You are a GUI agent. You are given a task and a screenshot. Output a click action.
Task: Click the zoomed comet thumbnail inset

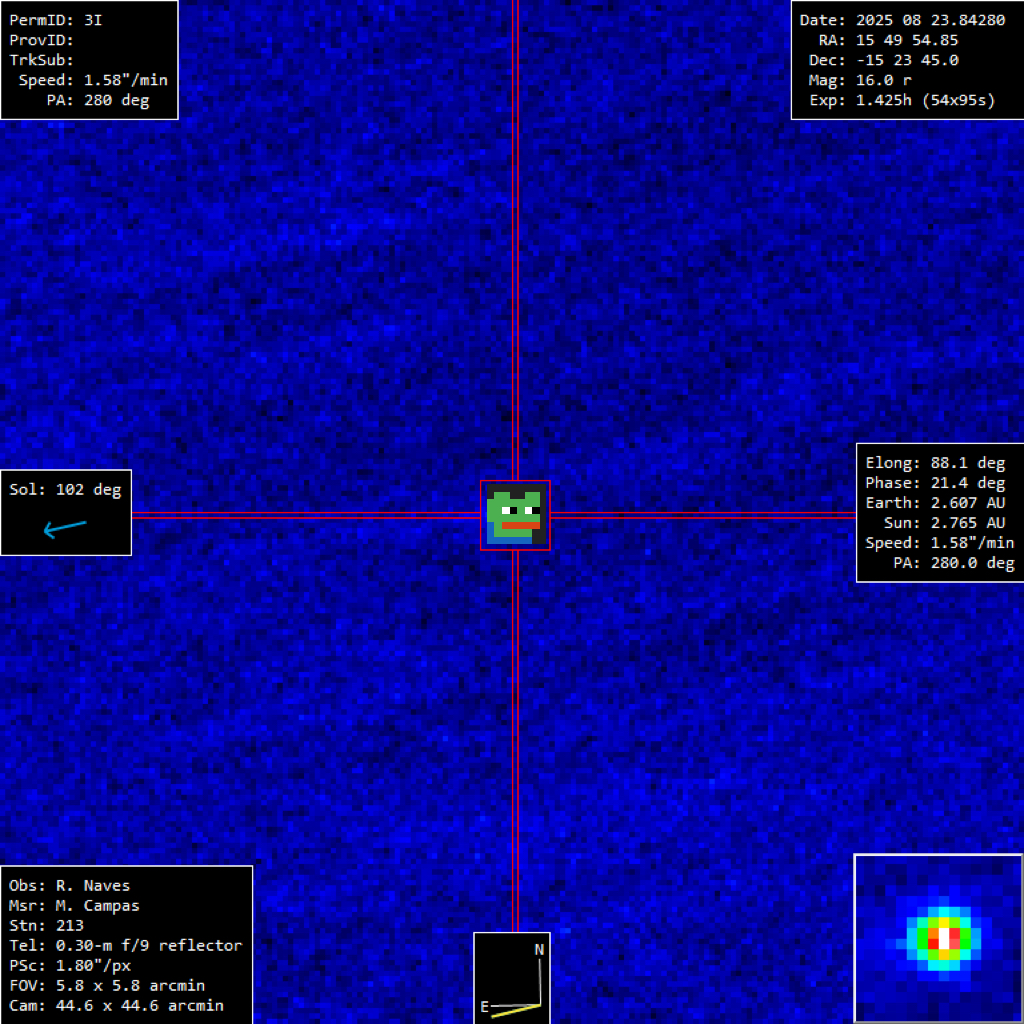click(x=938, y=938)
